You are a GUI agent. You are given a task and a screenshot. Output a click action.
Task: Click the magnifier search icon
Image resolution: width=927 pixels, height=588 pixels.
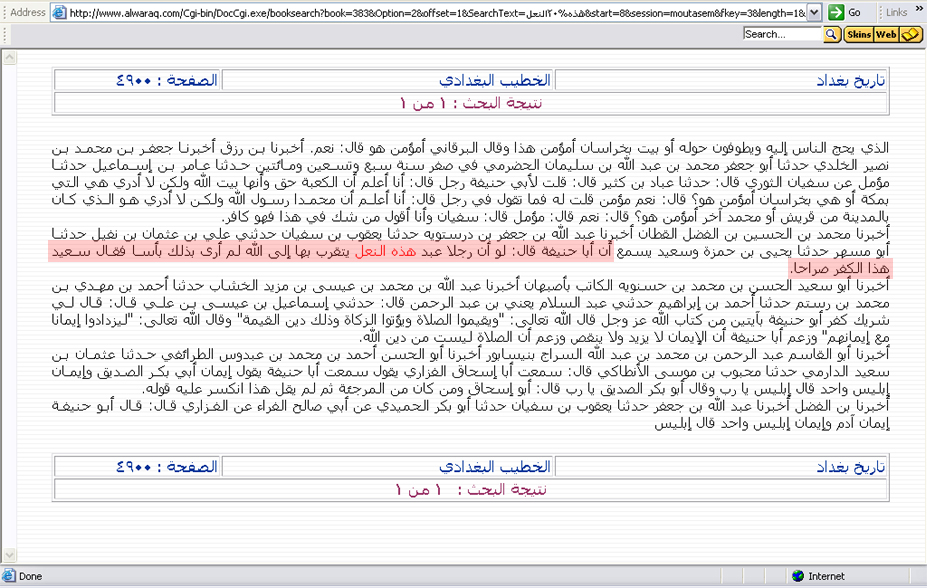tap(831, 34)
